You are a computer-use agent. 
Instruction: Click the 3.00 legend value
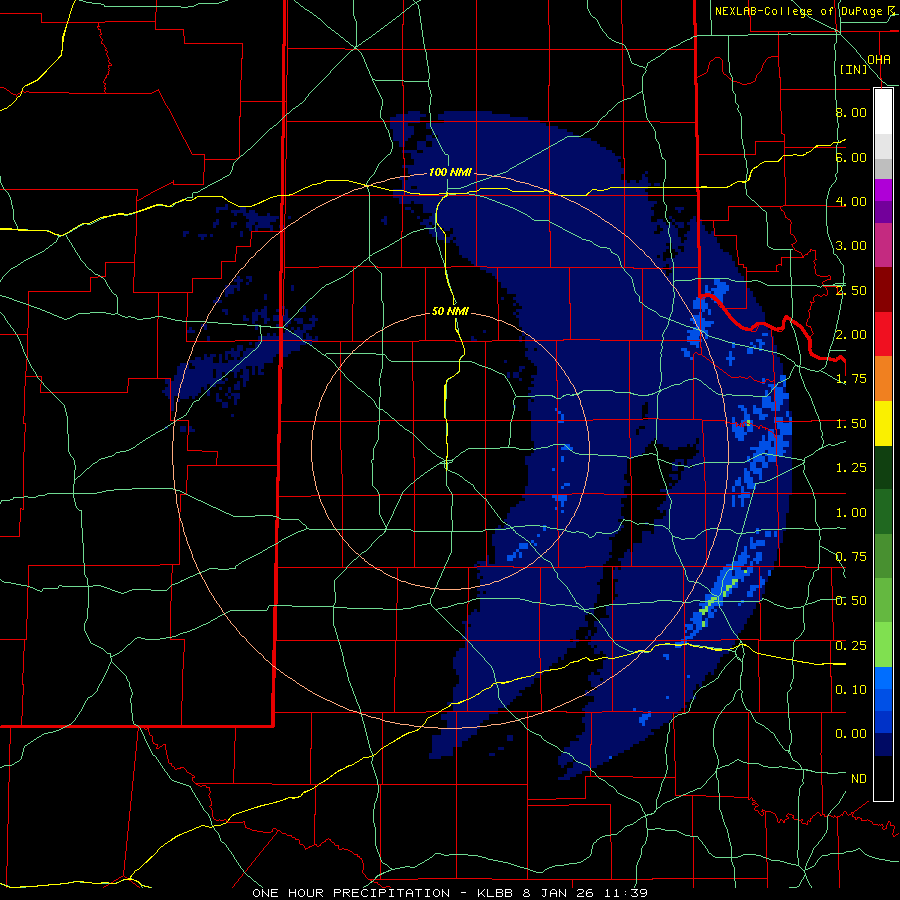click(851, 246)
